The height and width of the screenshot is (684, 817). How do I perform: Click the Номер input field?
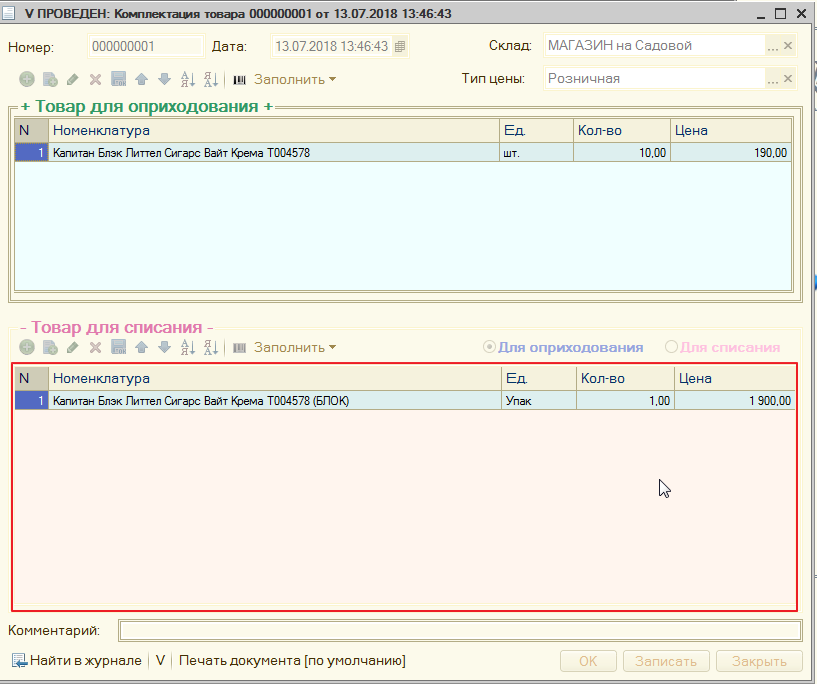(146, 46)
